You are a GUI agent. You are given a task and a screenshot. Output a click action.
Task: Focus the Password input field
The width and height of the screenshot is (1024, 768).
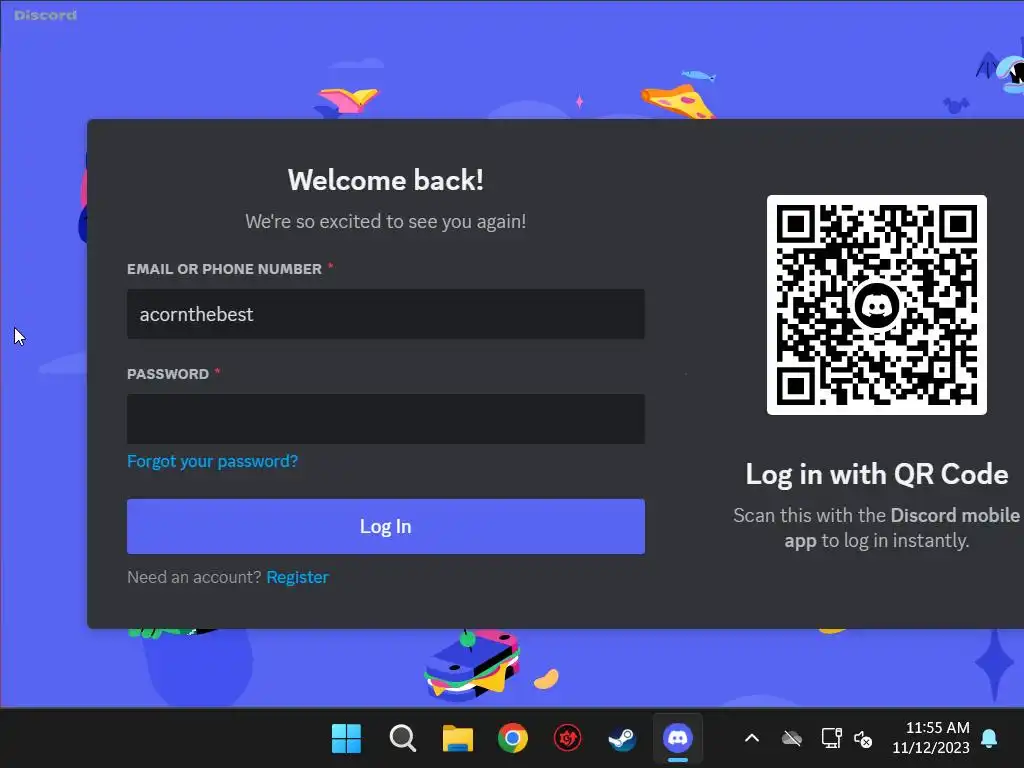pyautogui.click(x=385, y=419)
